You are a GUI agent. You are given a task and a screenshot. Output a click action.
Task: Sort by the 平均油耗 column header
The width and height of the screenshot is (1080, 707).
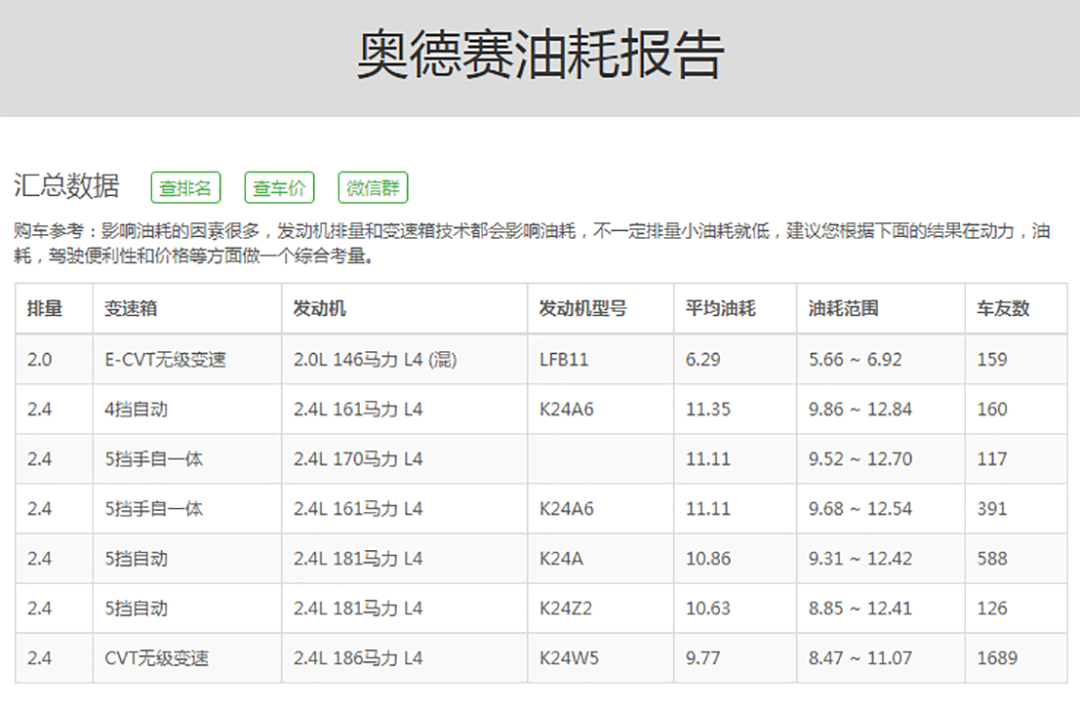coord(721,309)
